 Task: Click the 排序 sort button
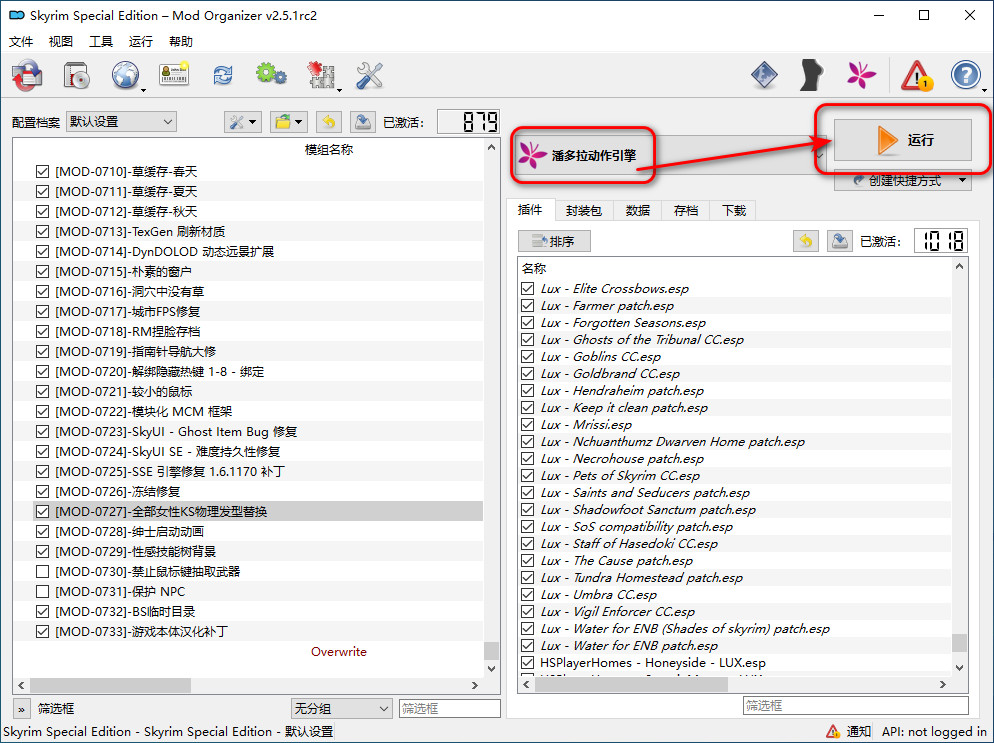click(554, 241)
